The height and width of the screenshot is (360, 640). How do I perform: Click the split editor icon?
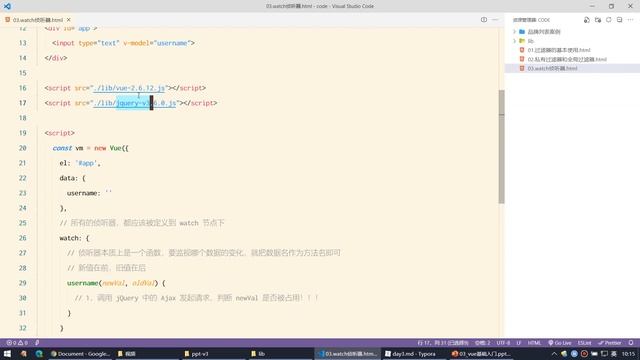(x=484, y=20)
